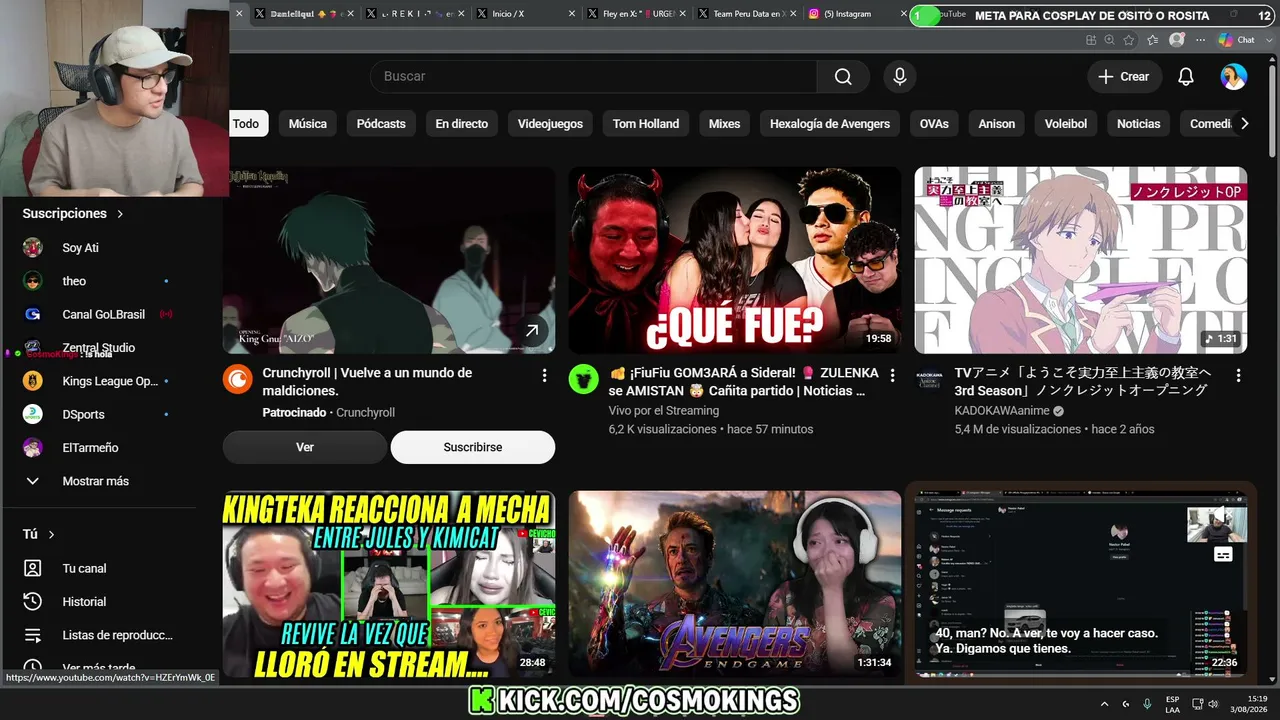
Task: Select the Noticias filter chip
Action: (1139, 124)
